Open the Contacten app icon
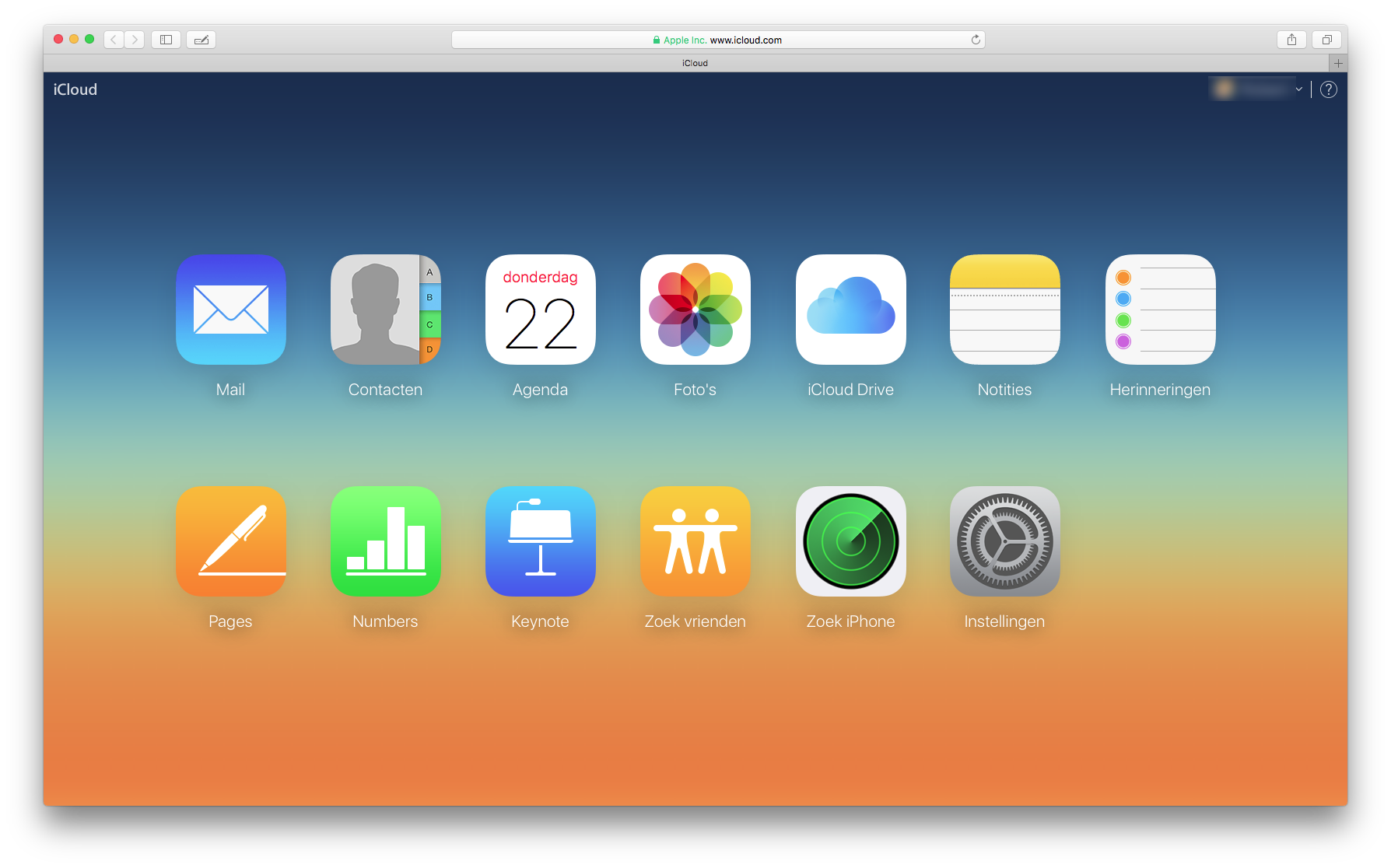 pyautogui.click(x=386, y=310)
